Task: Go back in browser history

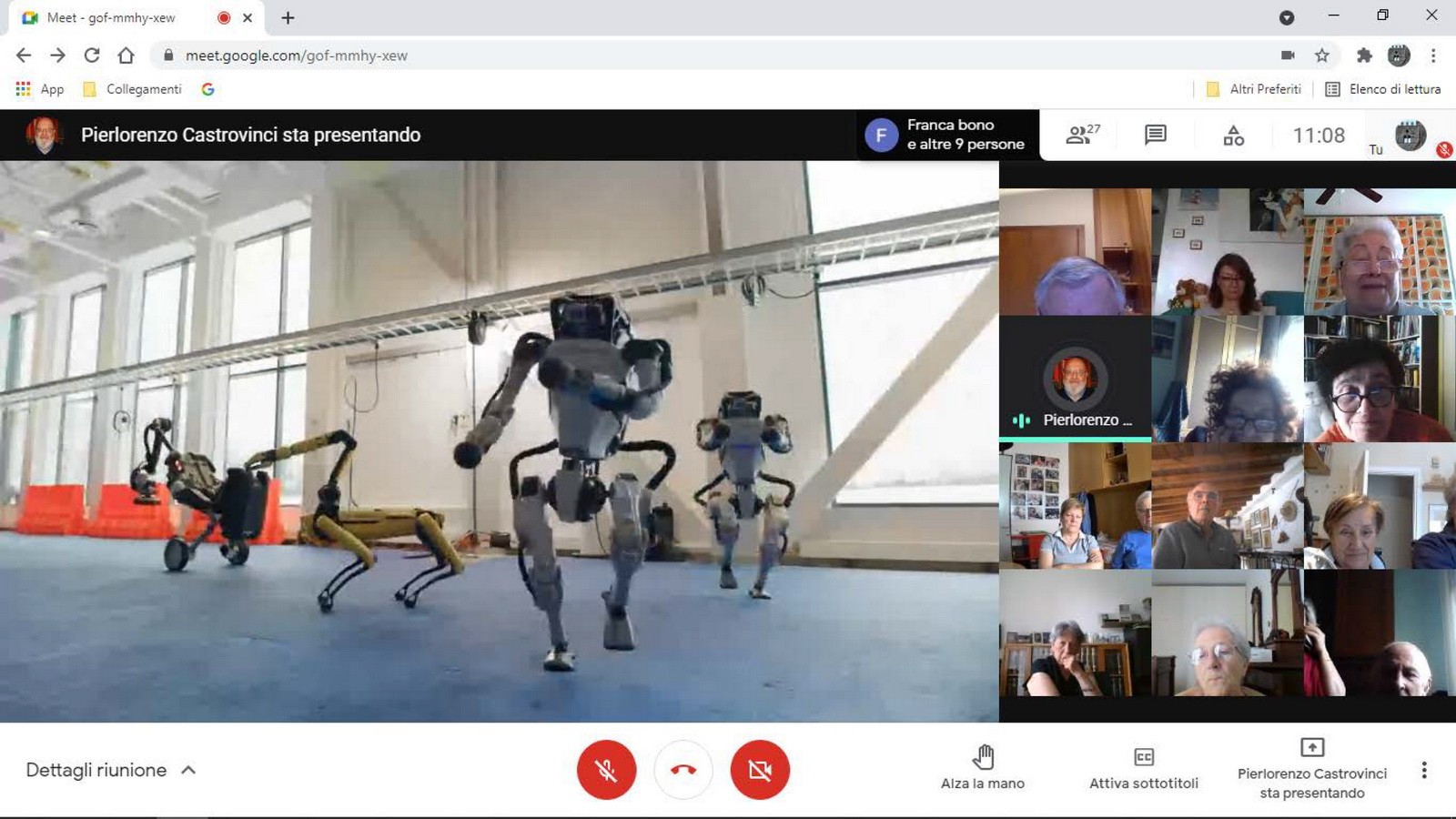Action: (24, 56)
